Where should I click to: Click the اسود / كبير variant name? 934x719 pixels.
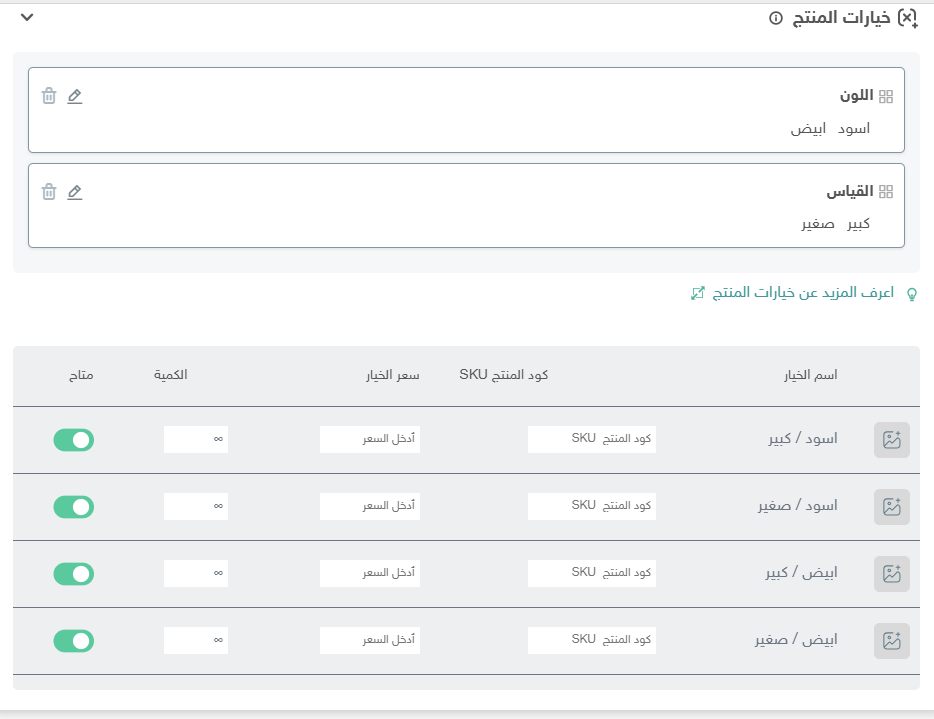pyautogui.click(x=803, y=439)
